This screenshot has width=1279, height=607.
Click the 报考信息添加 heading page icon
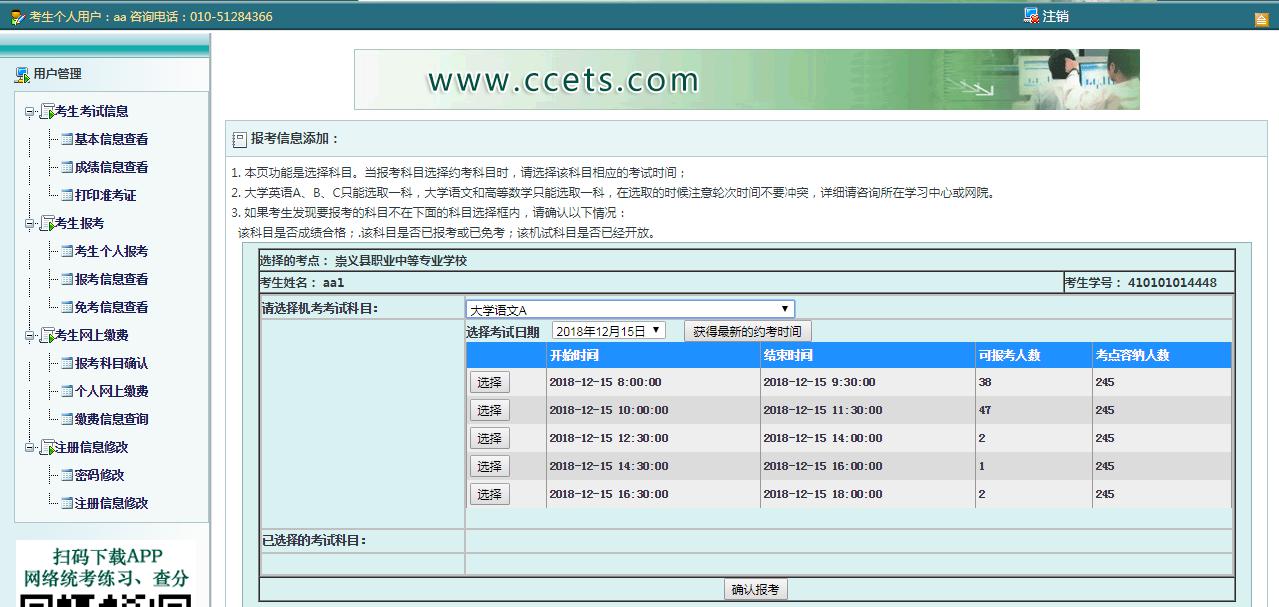239,139
